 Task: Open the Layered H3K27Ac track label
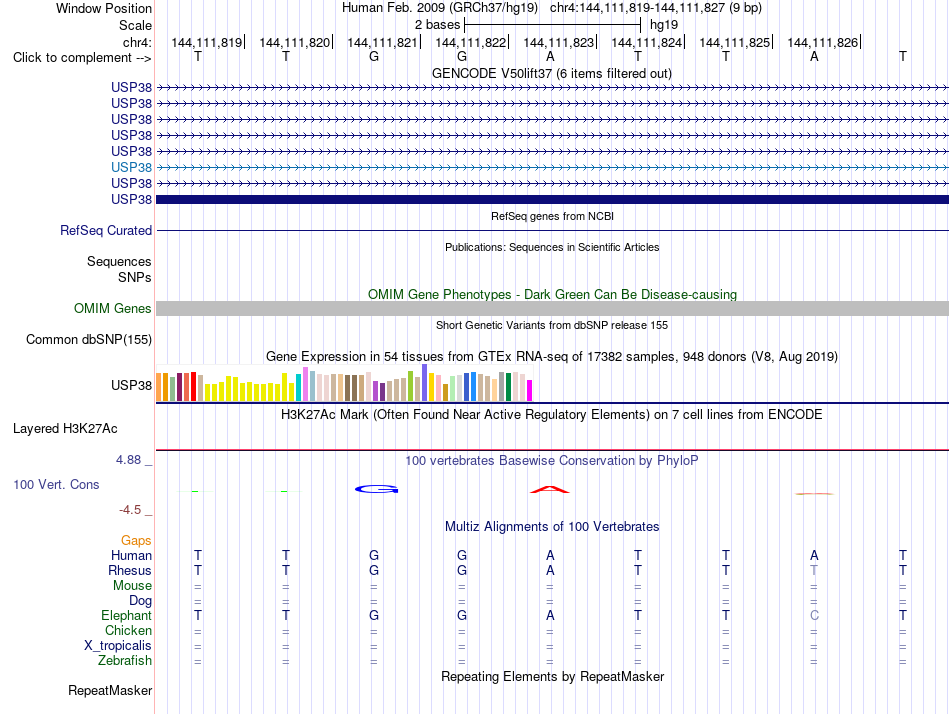click(x=65, y=429)
